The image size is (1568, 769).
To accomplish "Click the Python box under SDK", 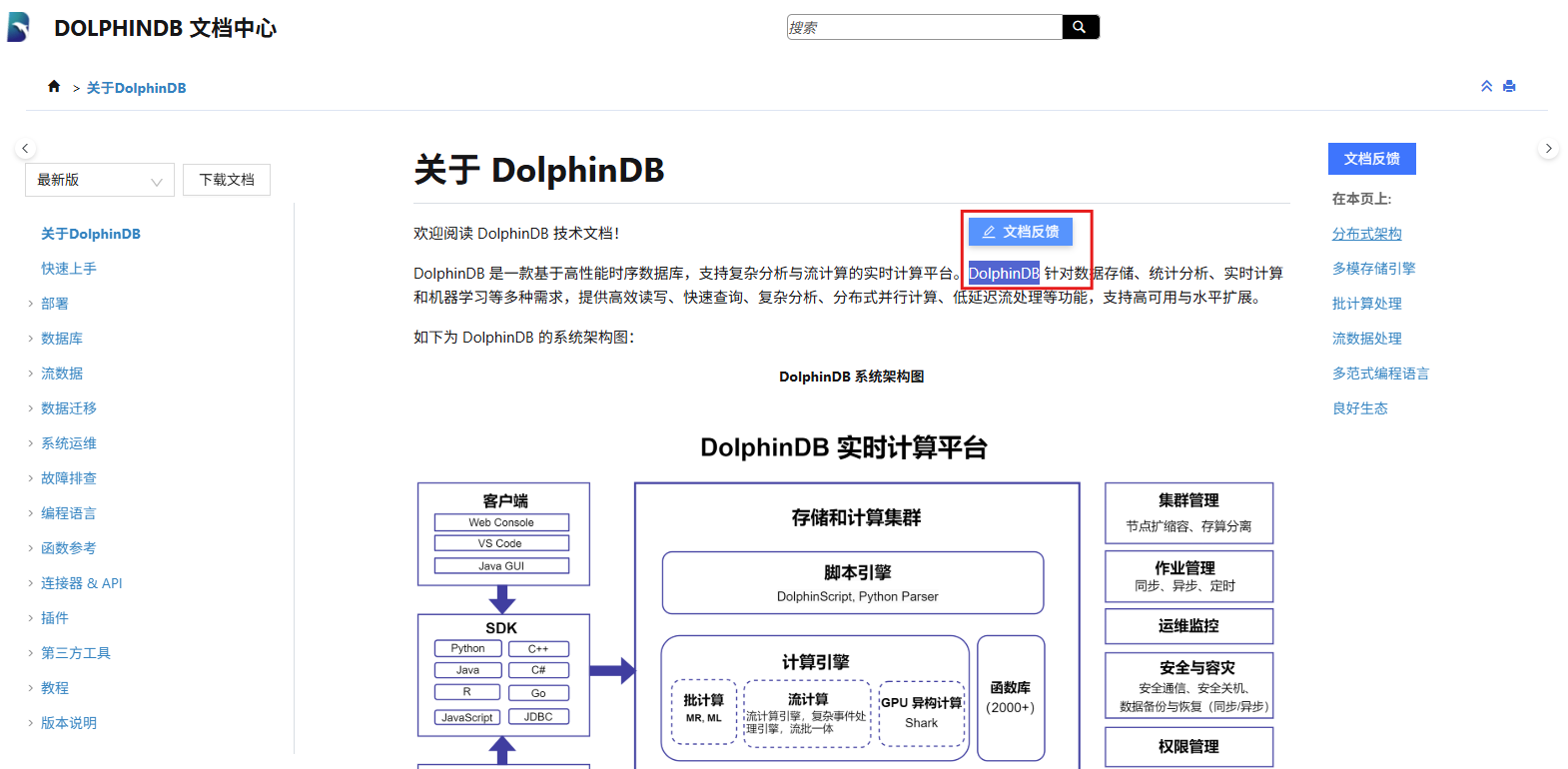I will tap(468, 649).
